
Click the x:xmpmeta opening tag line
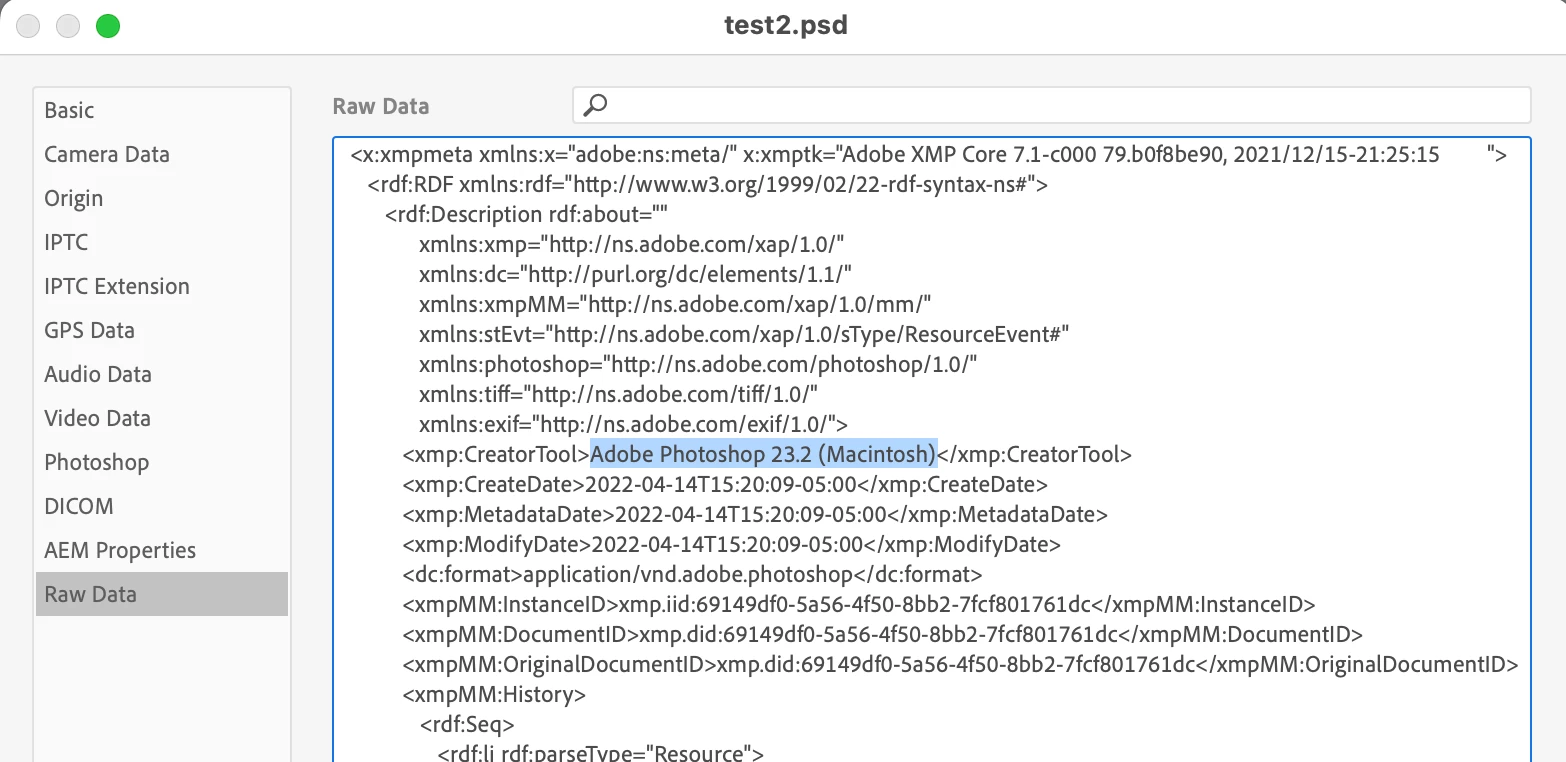coord(929,155)
